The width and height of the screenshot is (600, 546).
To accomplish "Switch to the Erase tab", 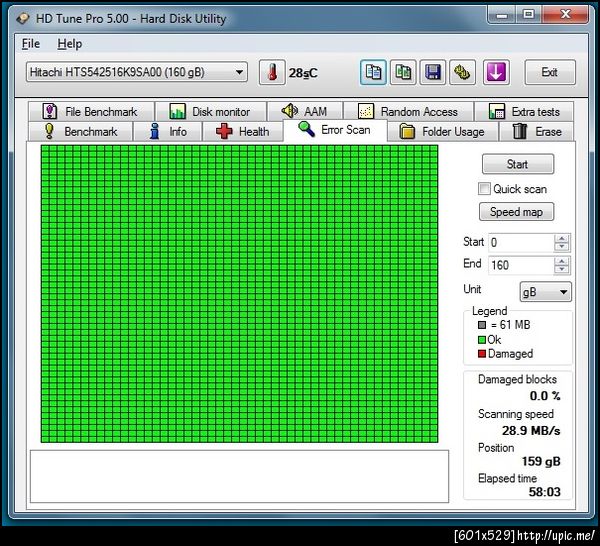I will 536,132.
